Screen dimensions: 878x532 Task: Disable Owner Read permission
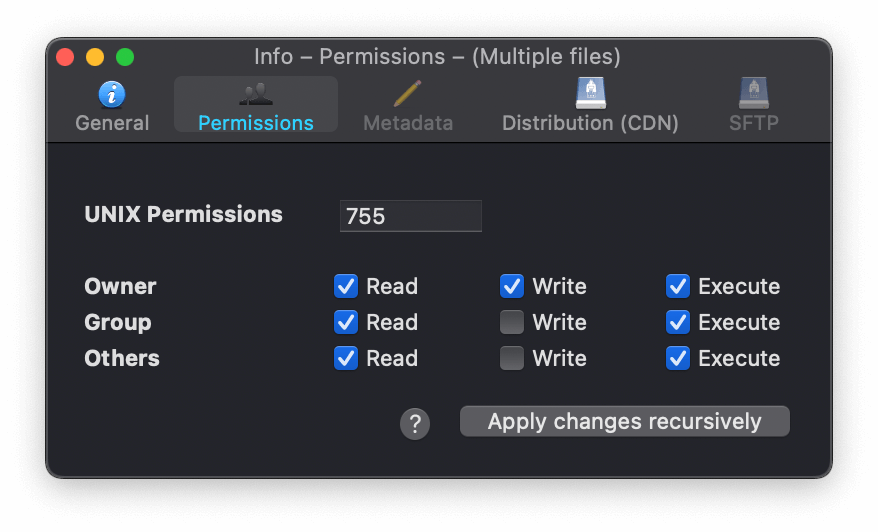[x=346, y=287]
